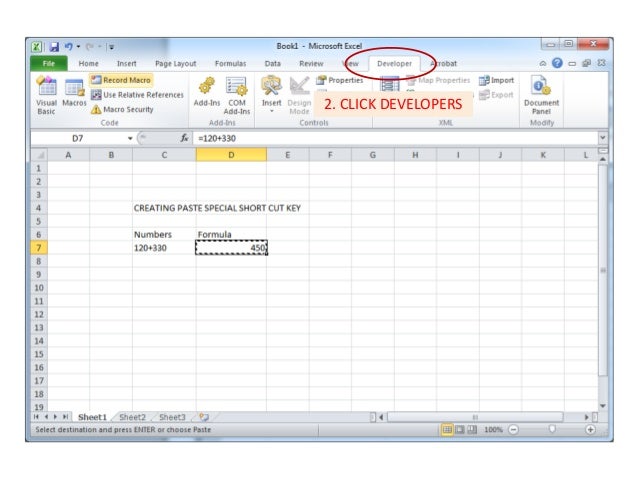The image size is (638, 479).
Task: Customize Quick Access Toolbar dropdown
Action: (x=111, y=47)
